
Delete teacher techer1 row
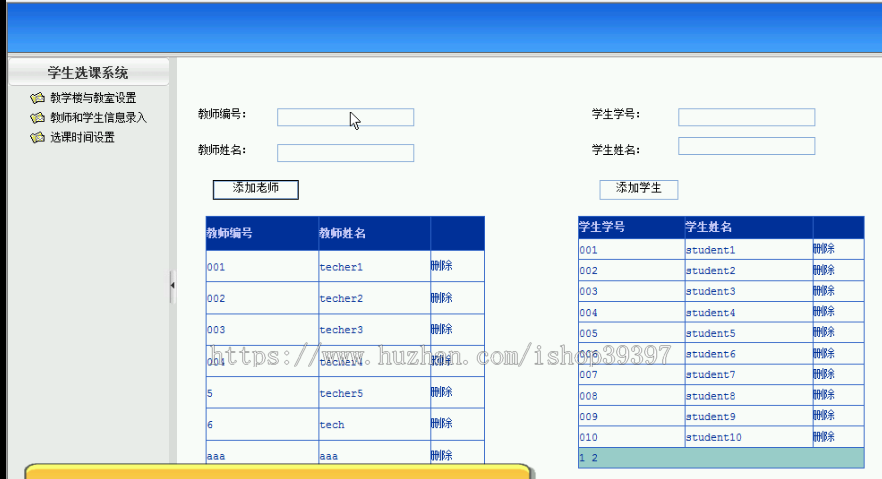[x=442, y=266]
